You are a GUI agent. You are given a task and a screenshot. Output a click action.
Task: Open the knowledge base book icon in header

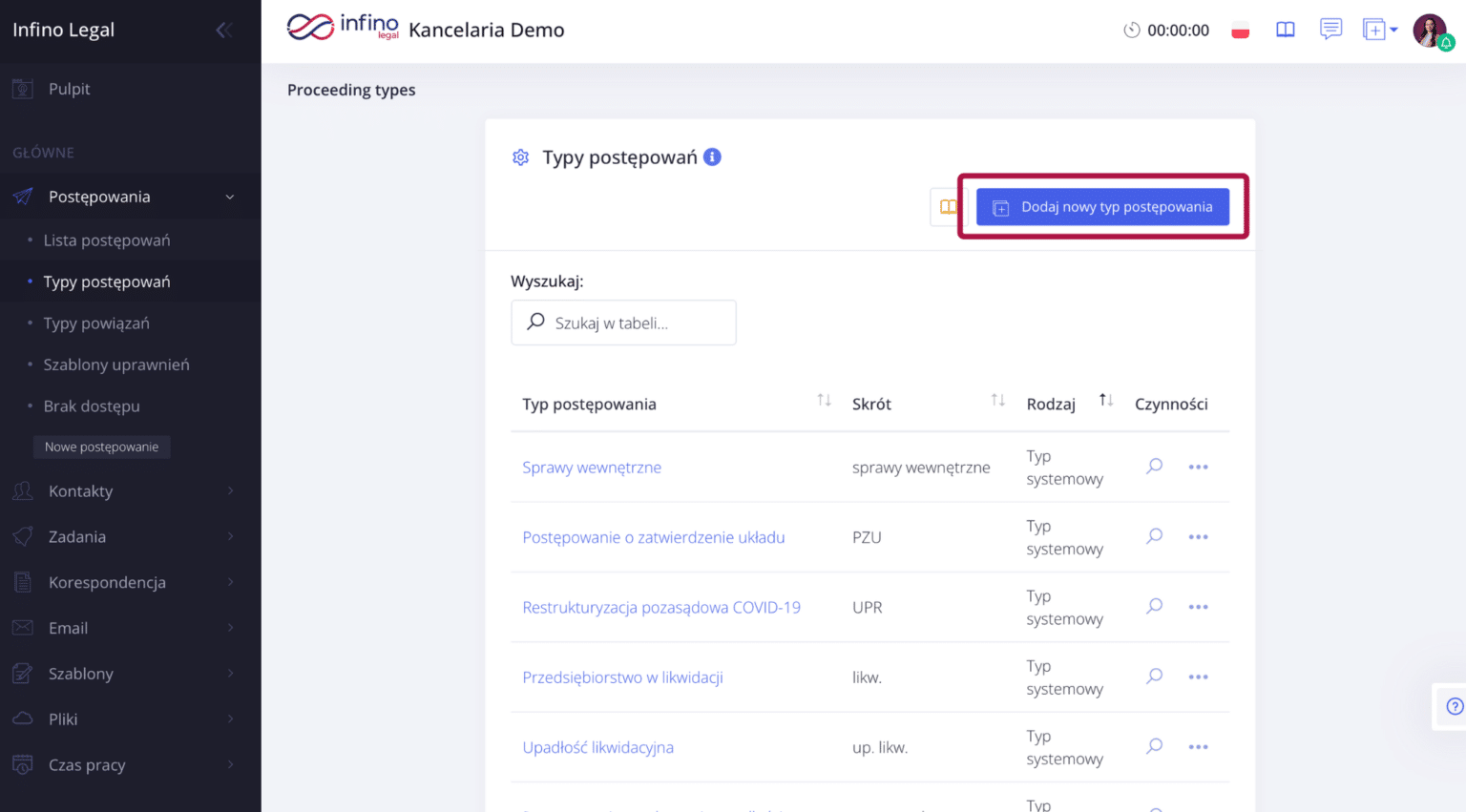click(x=1286, y=30)
